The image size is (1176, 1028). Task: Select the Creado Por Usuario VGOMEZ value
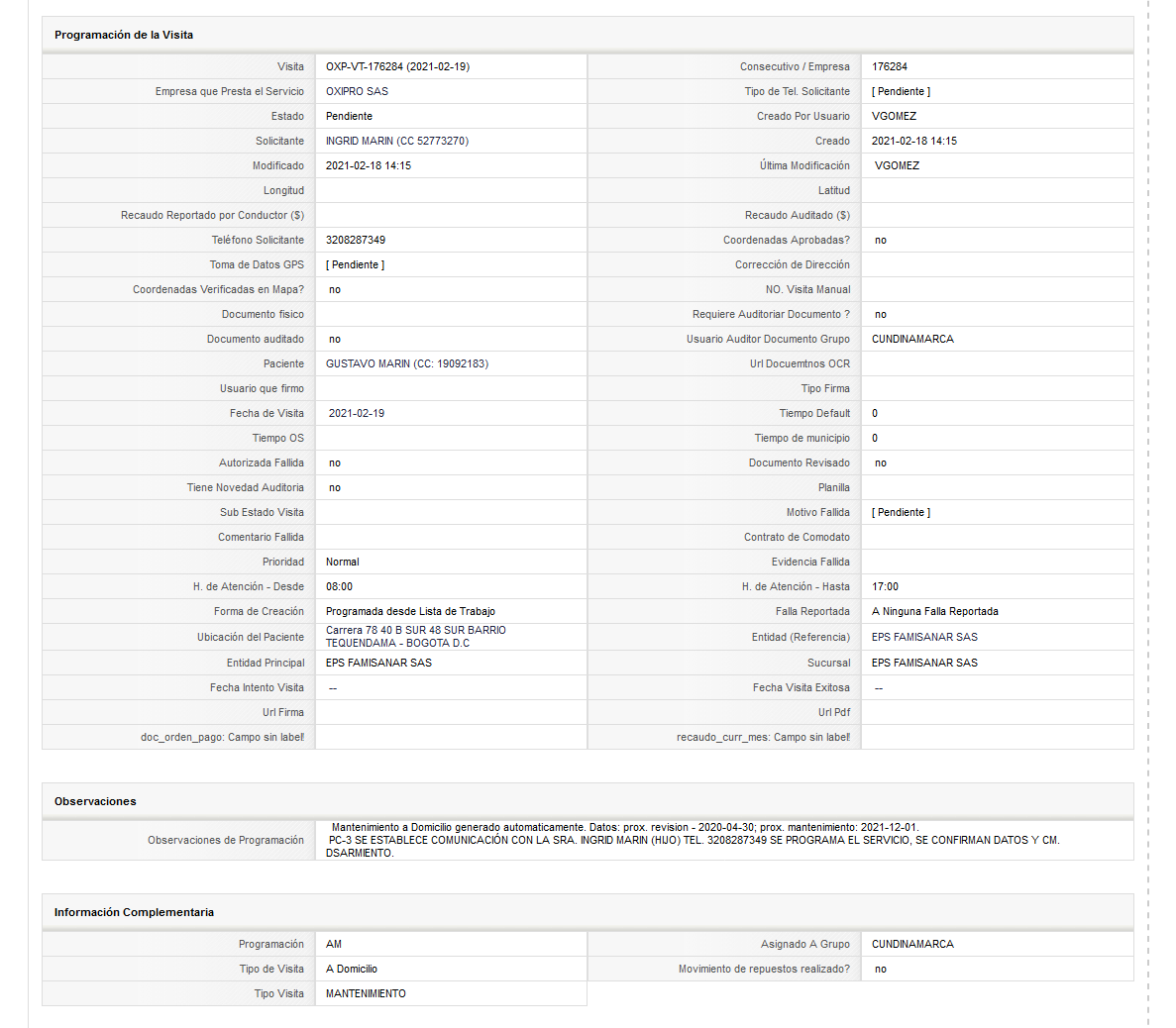pos(894,116)
